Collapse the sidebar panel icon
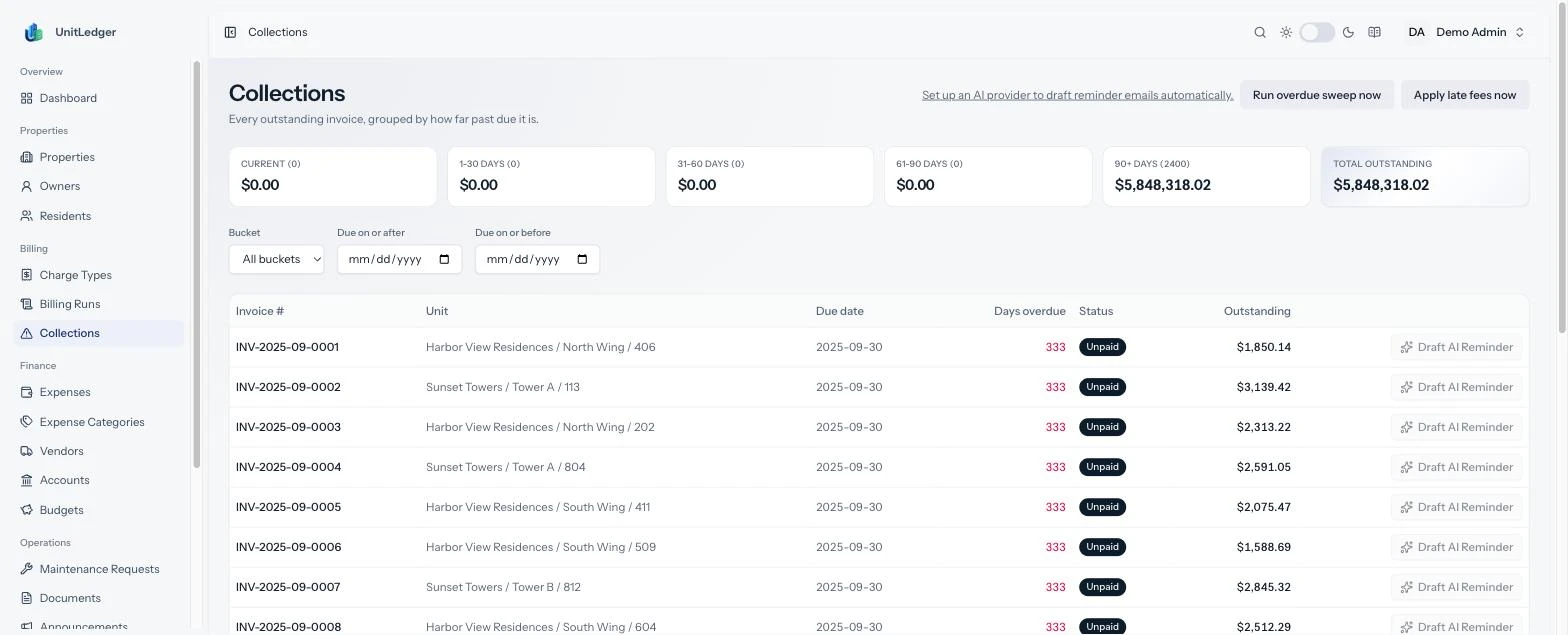This screenshot has height=635, width=1568. (x=230, y=32)
